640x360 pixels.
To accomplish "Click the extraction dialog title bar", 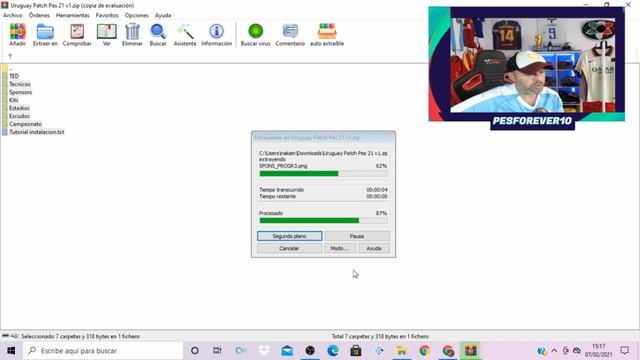I will (323, 138).
